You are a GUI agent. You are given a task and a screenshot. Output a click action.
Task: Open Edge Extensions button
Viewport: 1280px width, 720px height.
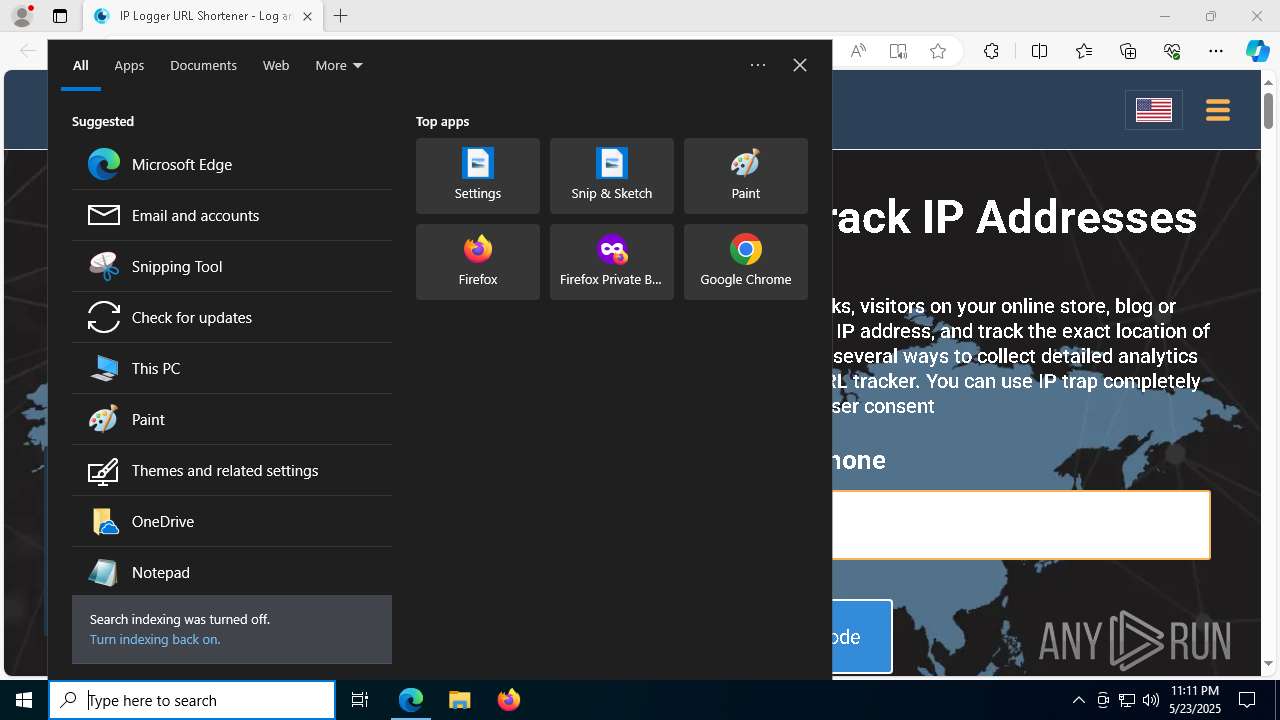click(991, 52)
